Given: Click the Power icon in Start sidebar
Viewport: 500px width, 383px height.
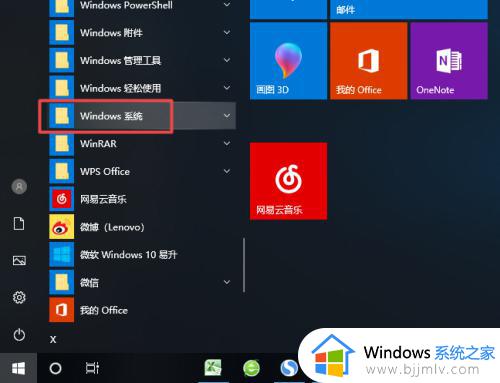Looking at the screenshot, I should pos(19,335).
